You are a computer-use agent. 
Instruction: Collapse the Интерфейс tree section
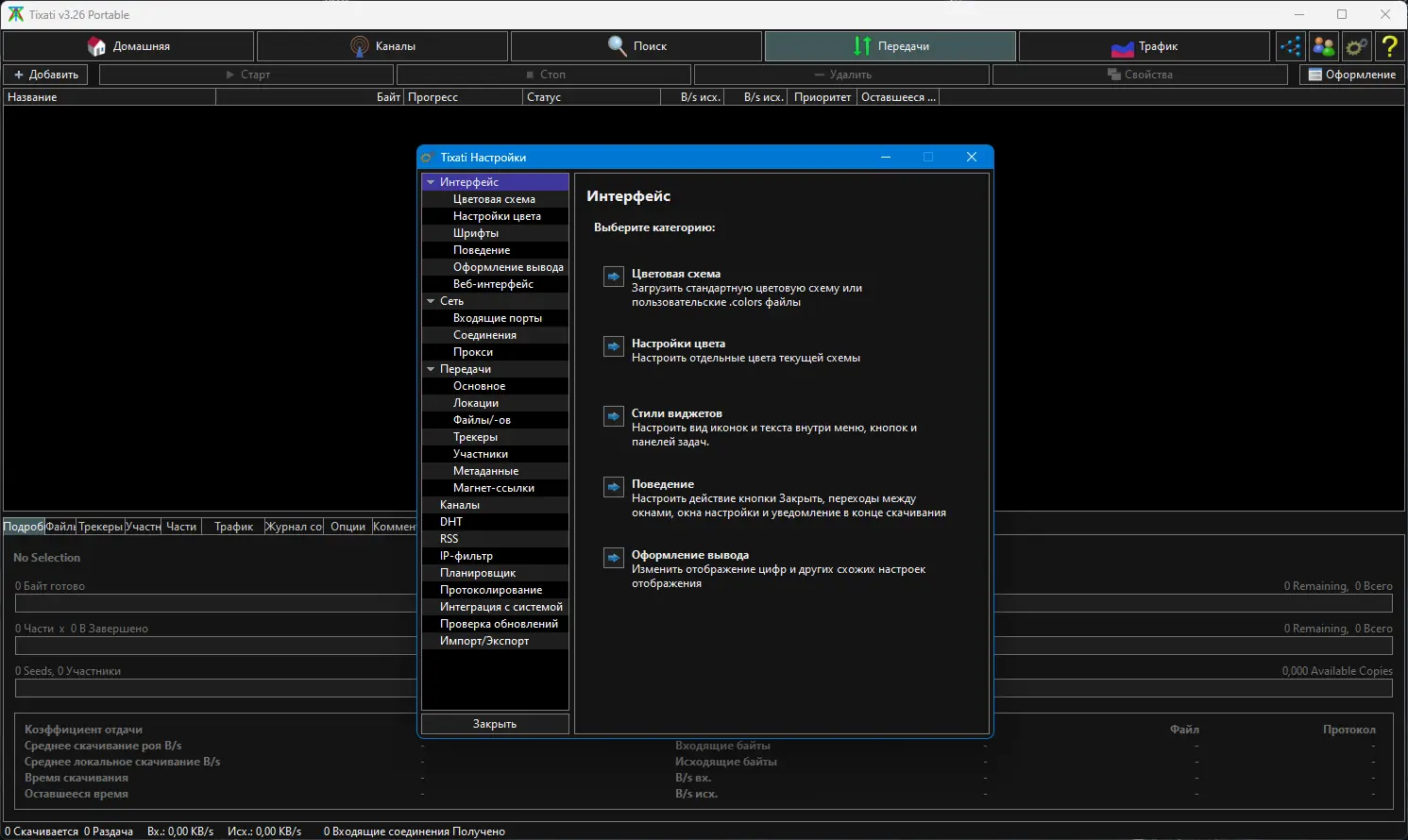(431, 182)
